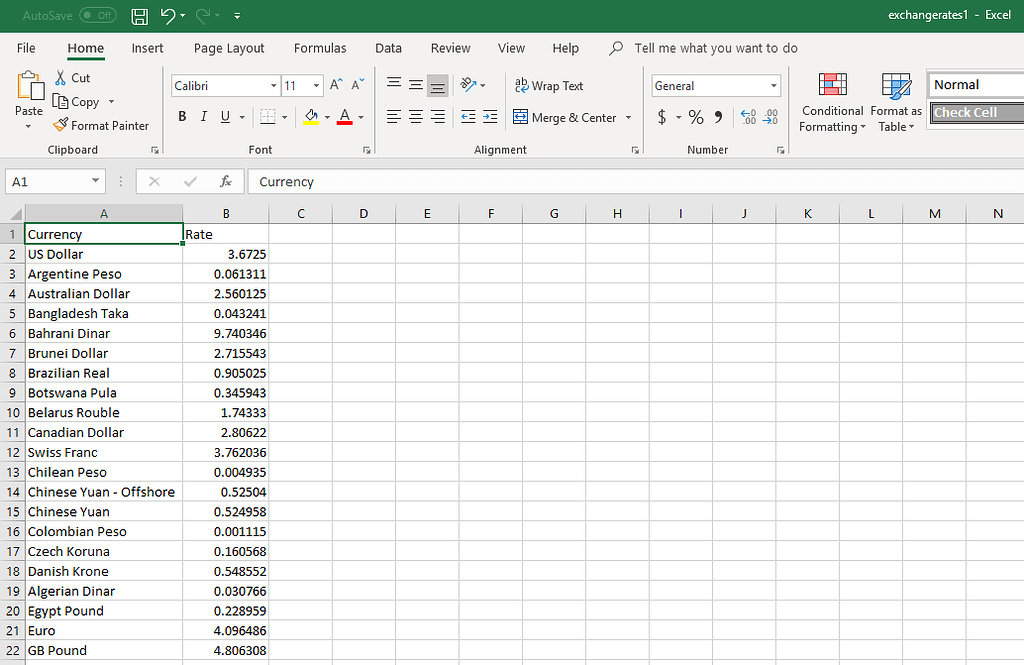The height and width of the screenshot is (665, 1024).
Task: Click the Center alignment icon
Action: click(415, 117)
